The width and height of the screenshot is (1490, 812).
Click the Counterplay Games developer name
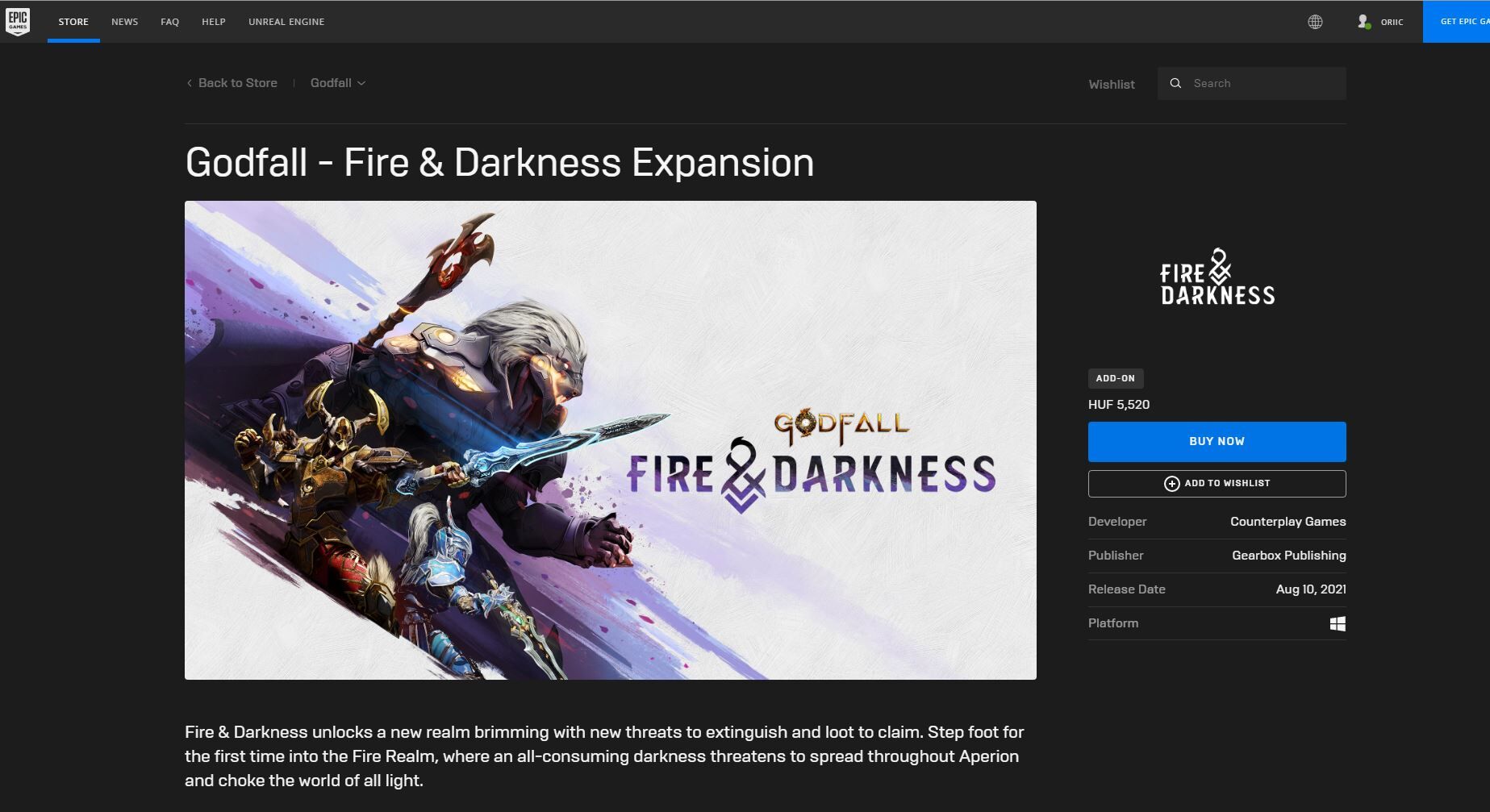pyautogui.click(x=1288, y=522)
